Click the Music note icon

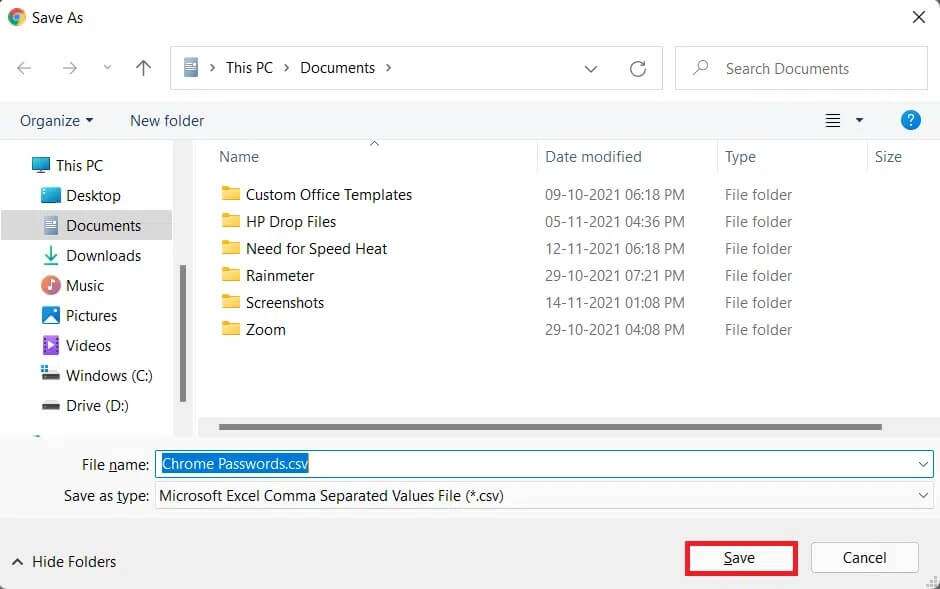(51, 285)
